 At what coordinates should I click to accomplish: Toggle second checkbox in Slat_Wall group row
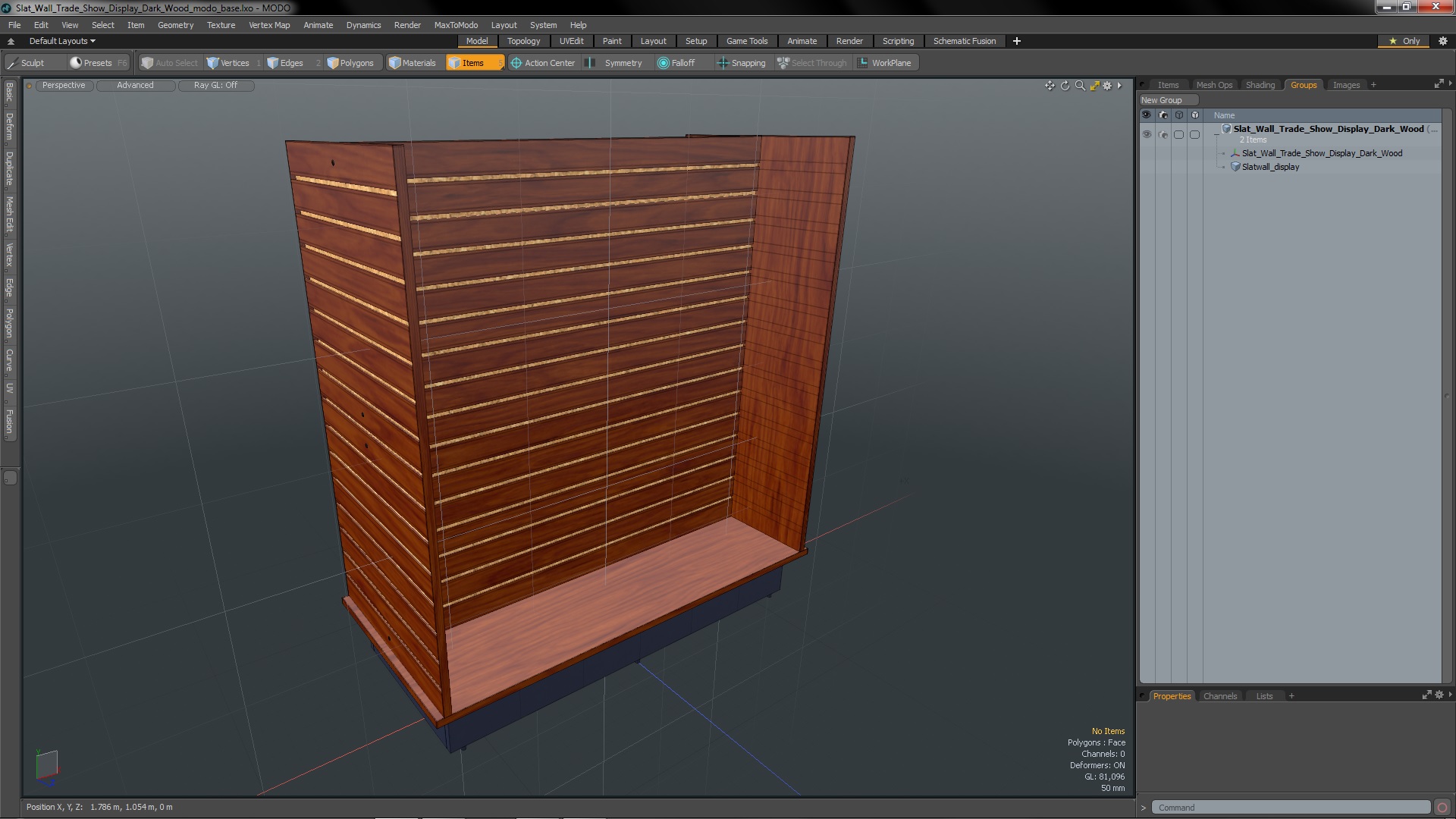[1194, 134]
